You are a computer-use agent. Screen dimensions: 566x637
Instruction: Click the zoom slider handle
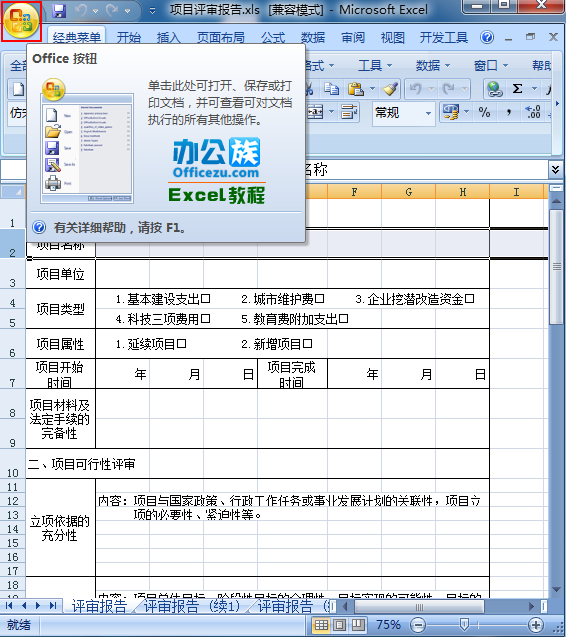pyautogui.click(x=464, y=624)
